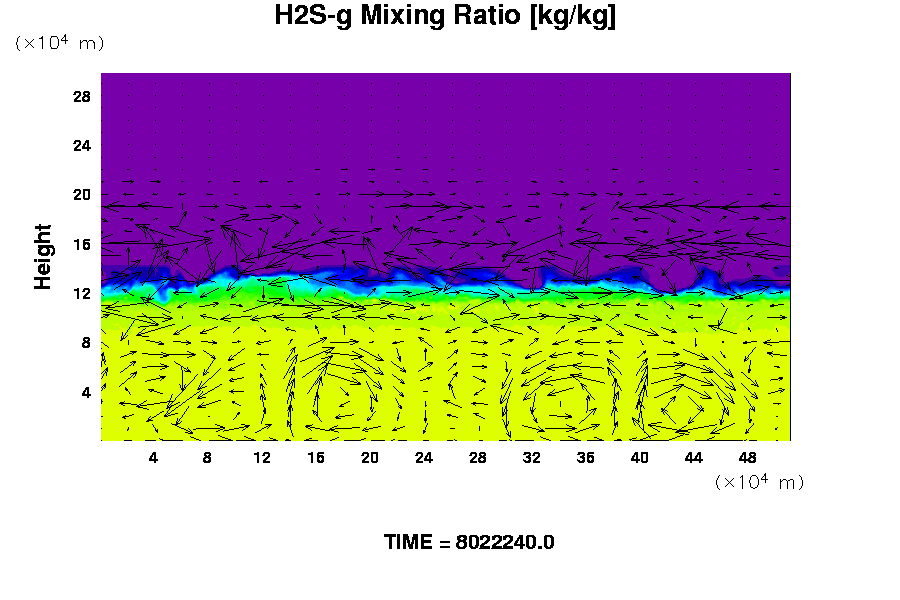
Task: Click the 28 tick on the Height axis
Action: click(83, 97)
